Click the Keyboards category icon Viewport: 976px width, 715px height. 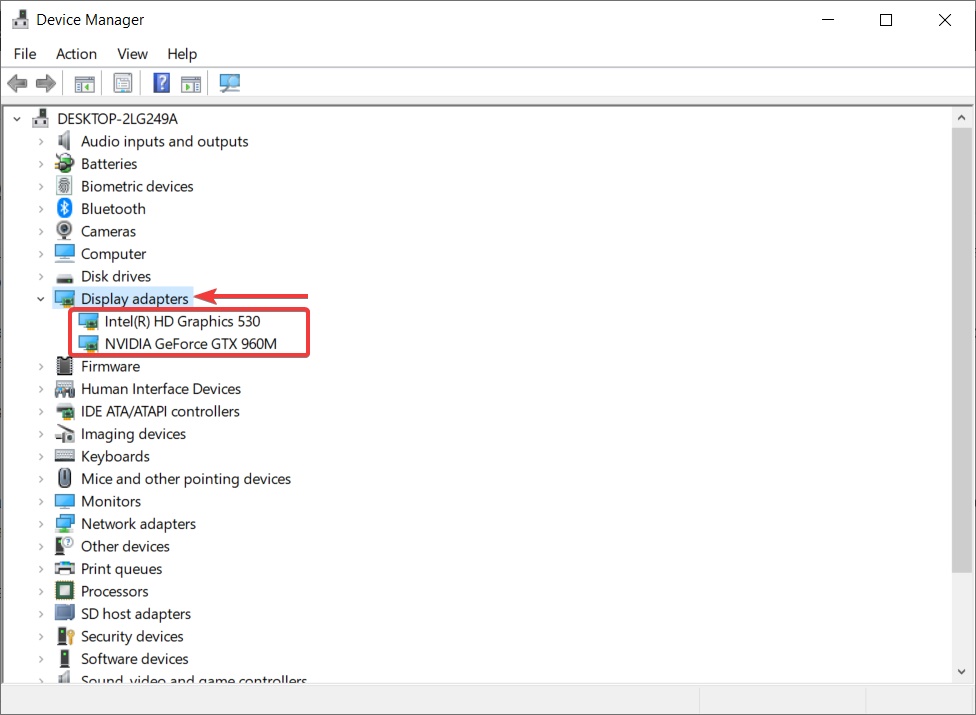pos(65,456)
